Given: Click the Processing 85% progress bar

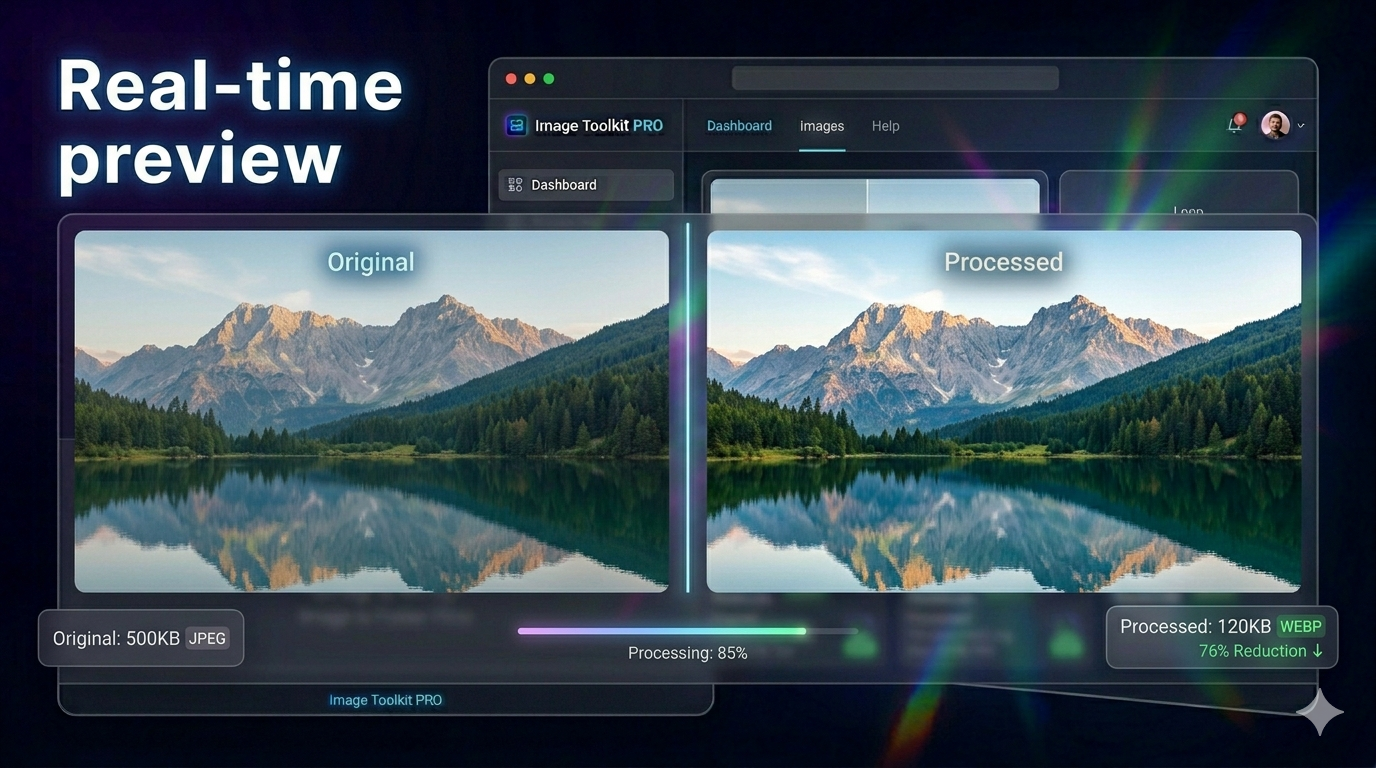Looking at the screenshot, I should point(687,631).
